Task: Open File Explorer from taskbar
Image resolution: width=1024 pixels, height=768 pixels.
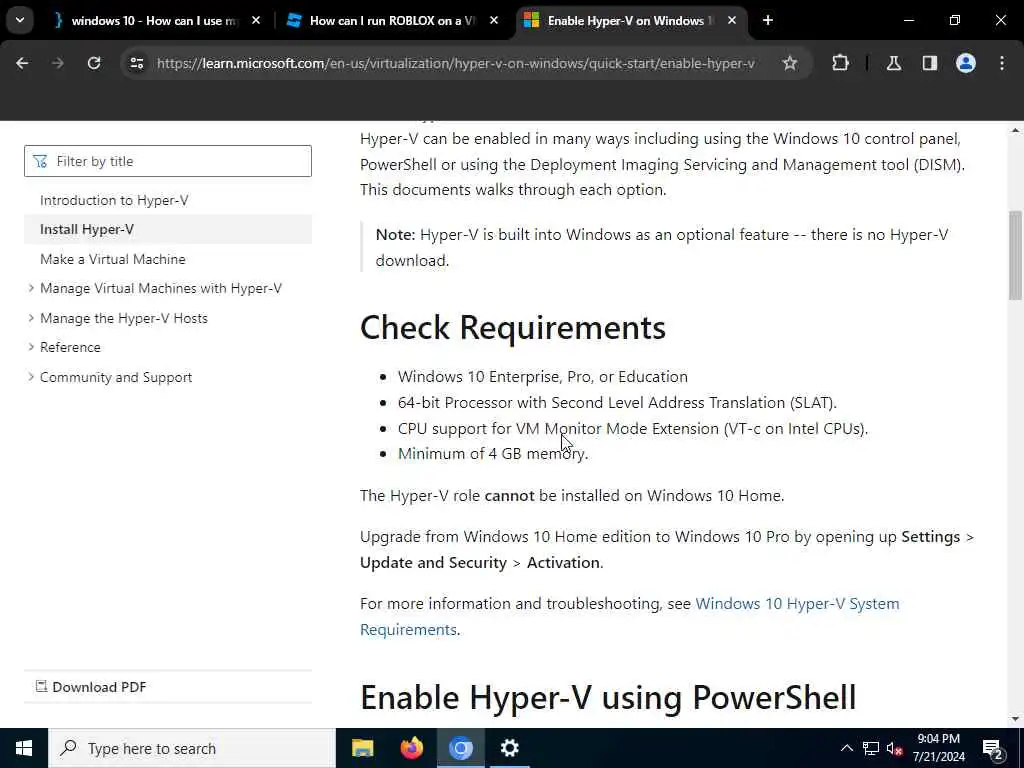Action: click(362, 748)
